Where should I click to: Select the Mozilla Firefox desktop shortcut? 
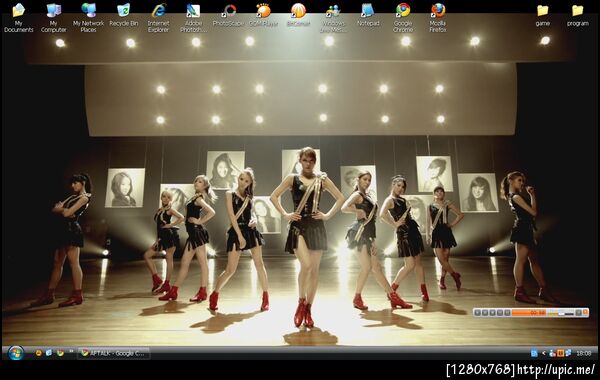coord(438,17)
